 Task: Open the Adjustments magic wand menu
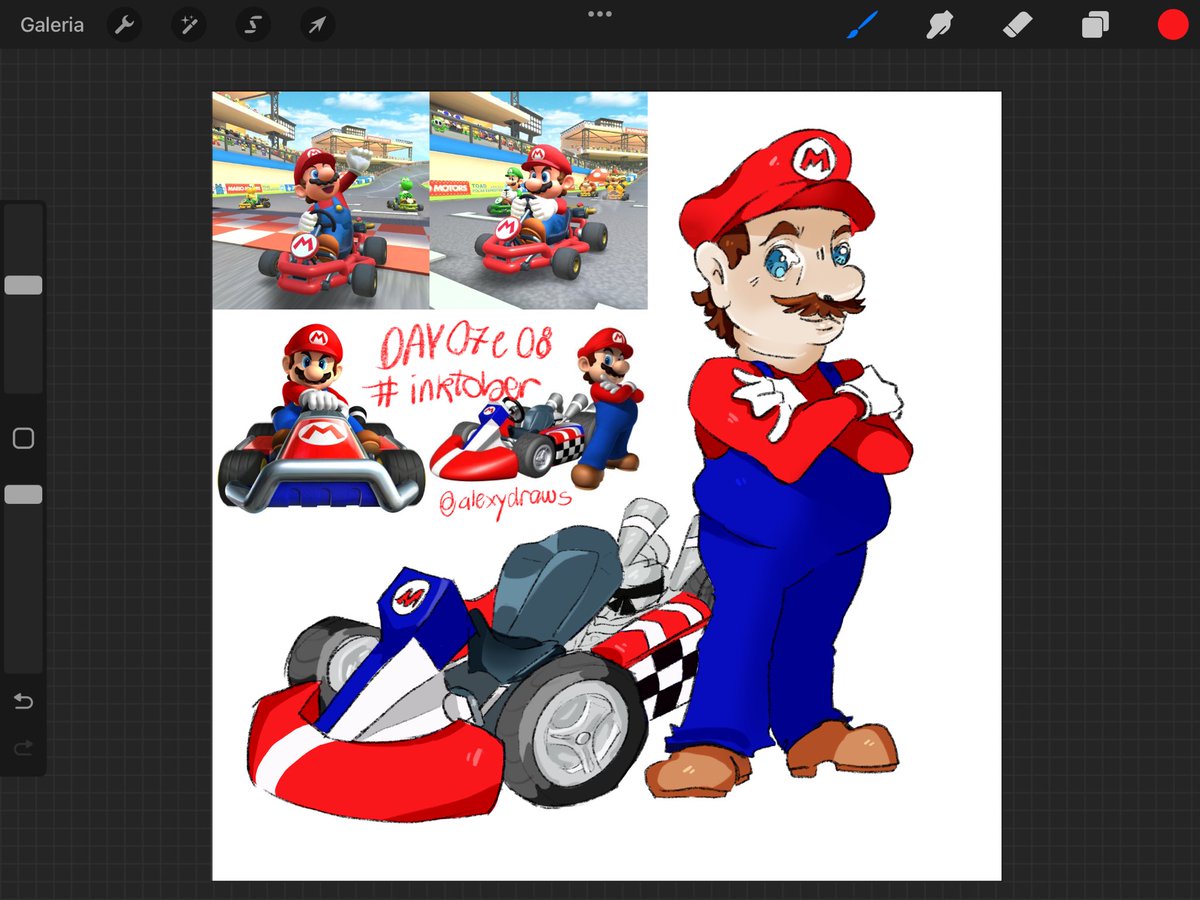point(189,25)
